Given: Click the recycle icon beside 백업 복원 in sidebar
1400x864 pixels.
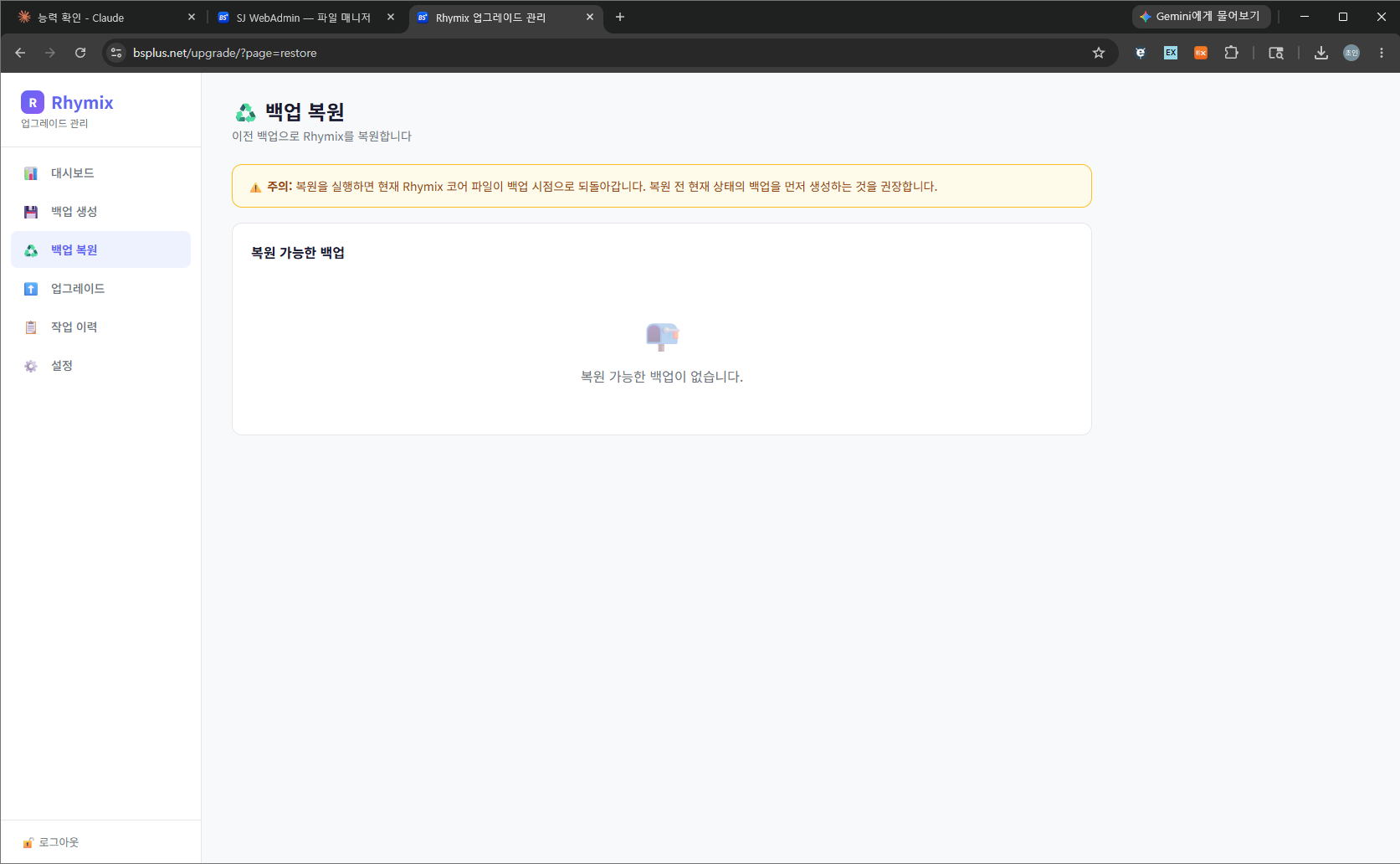Looking at the screenshot, I should click(x=31, y=250).
